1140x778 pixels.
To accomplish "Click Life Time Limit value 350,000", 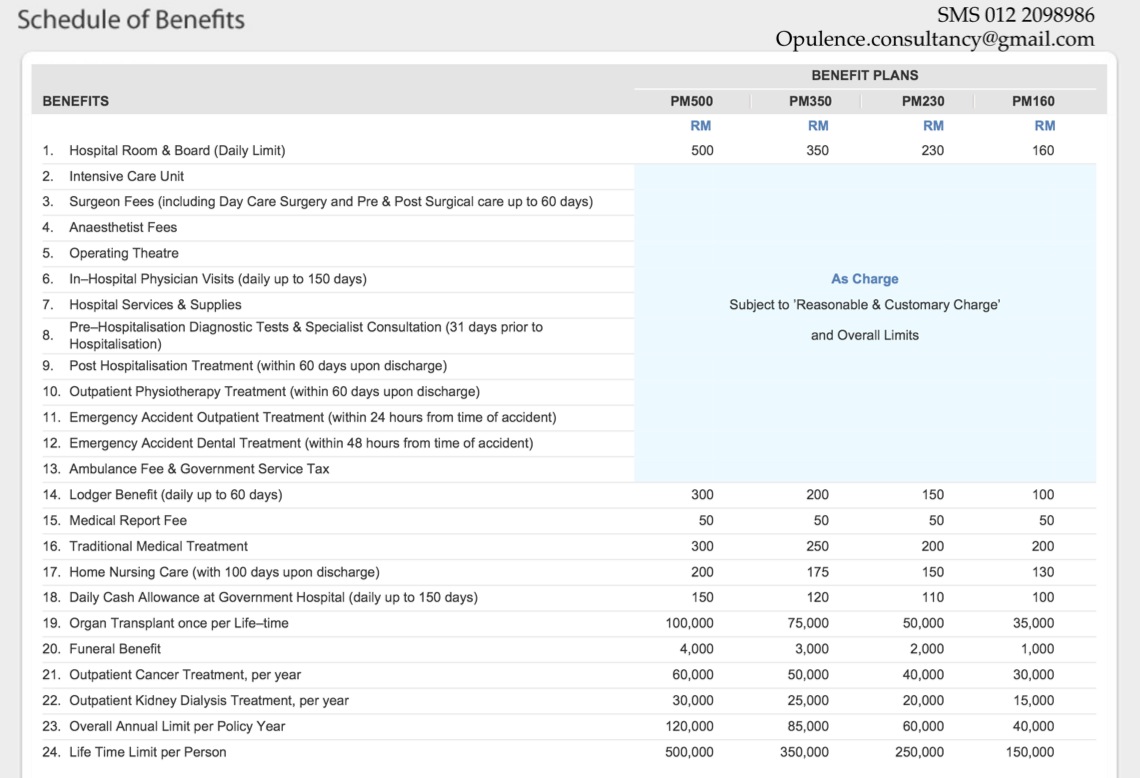I will coord(804,753).
